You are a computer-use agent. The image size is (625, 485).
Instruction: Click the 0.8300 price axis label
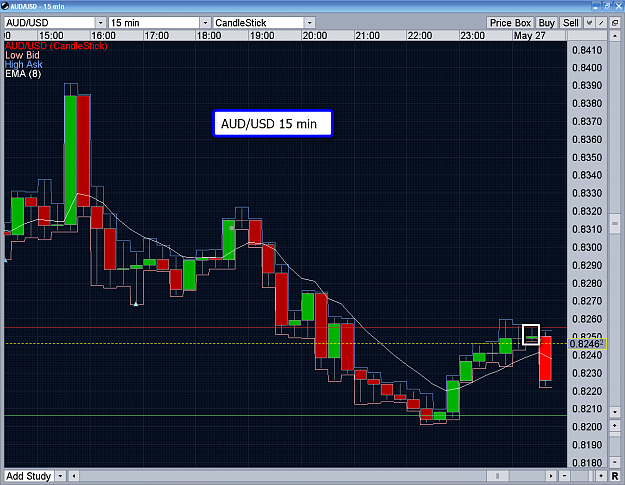[x=587, y=247]
